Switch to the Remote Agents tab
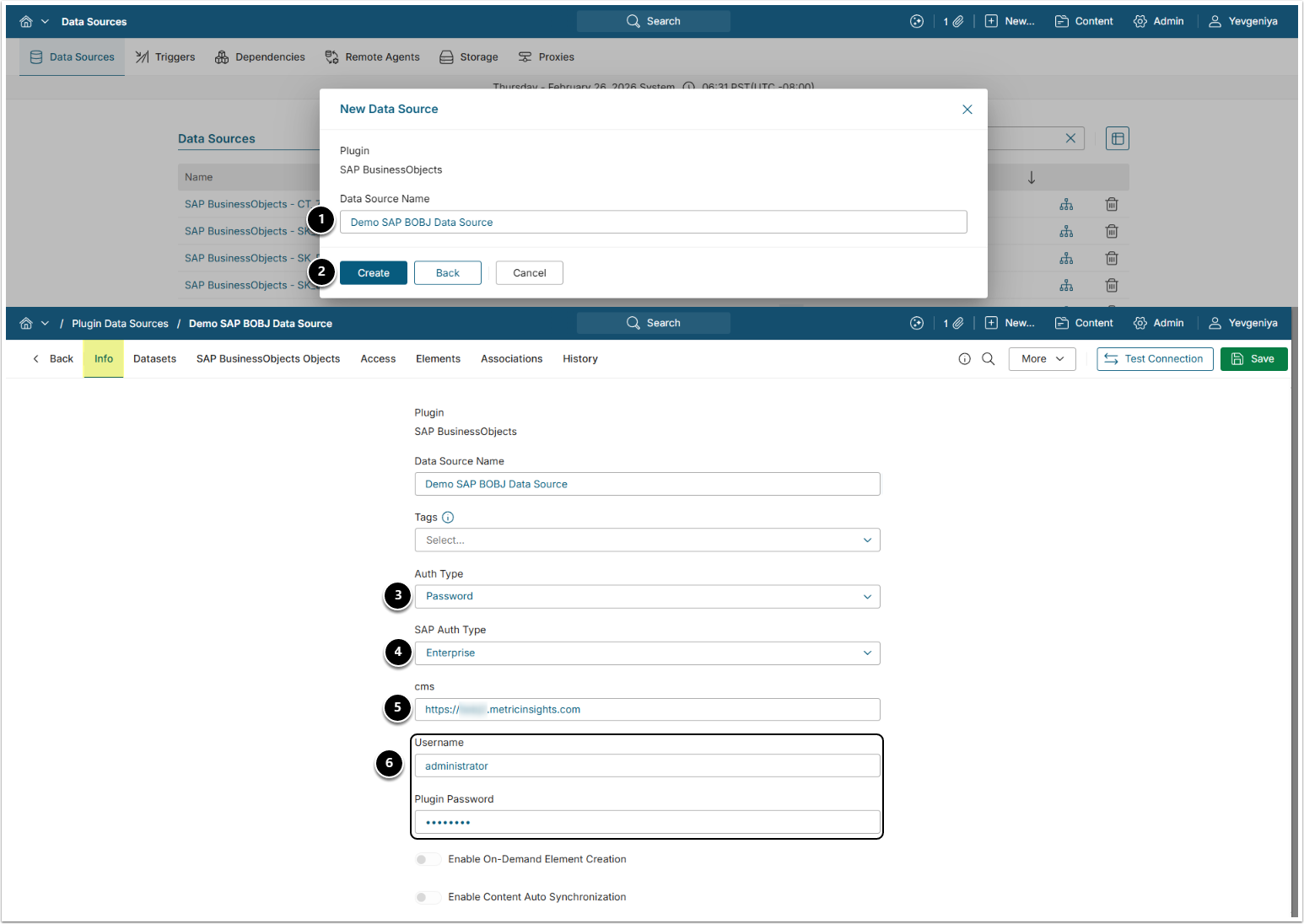1304x924 pixels. pyautogui.click(x=372, y=57)
